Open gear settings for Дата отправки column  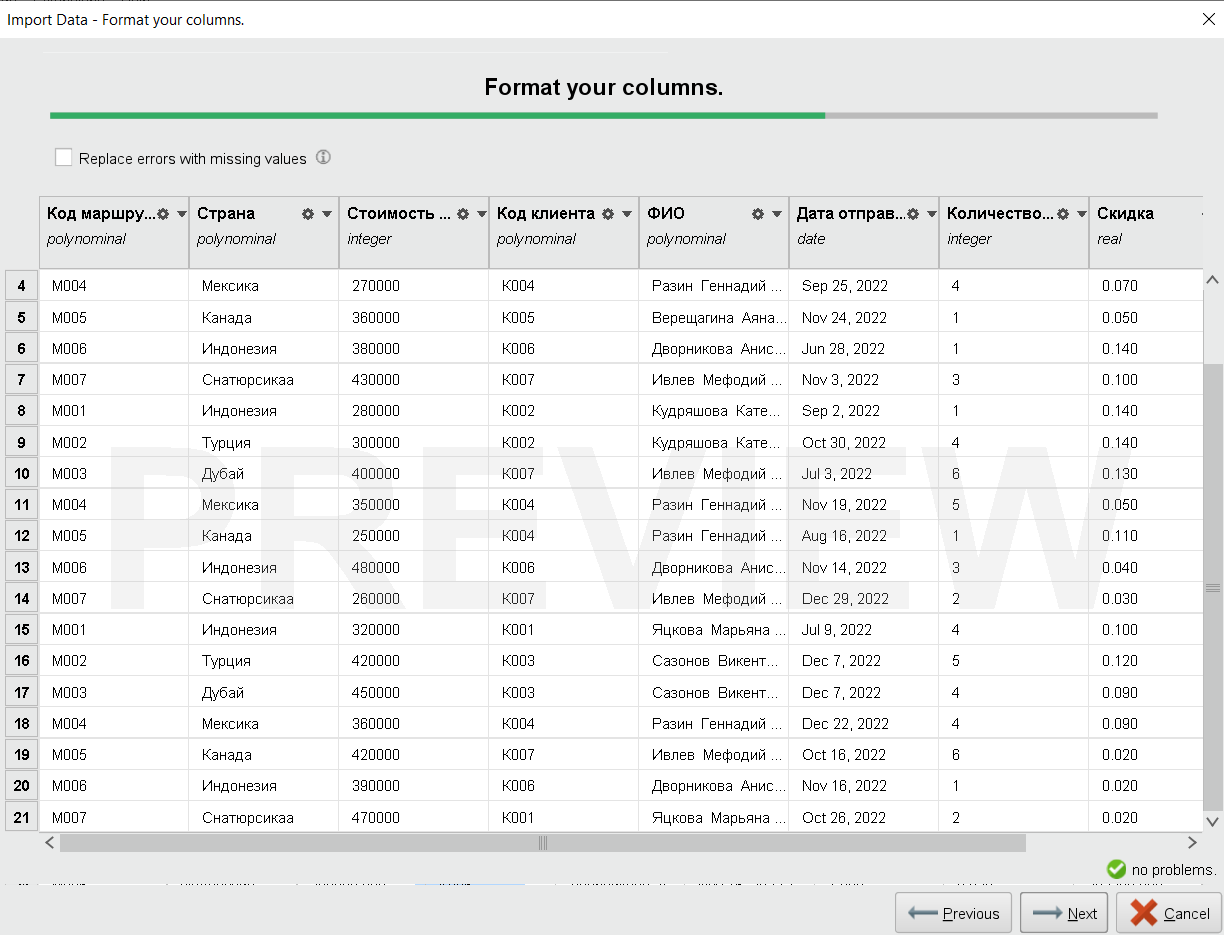click(x=913, y=214)
